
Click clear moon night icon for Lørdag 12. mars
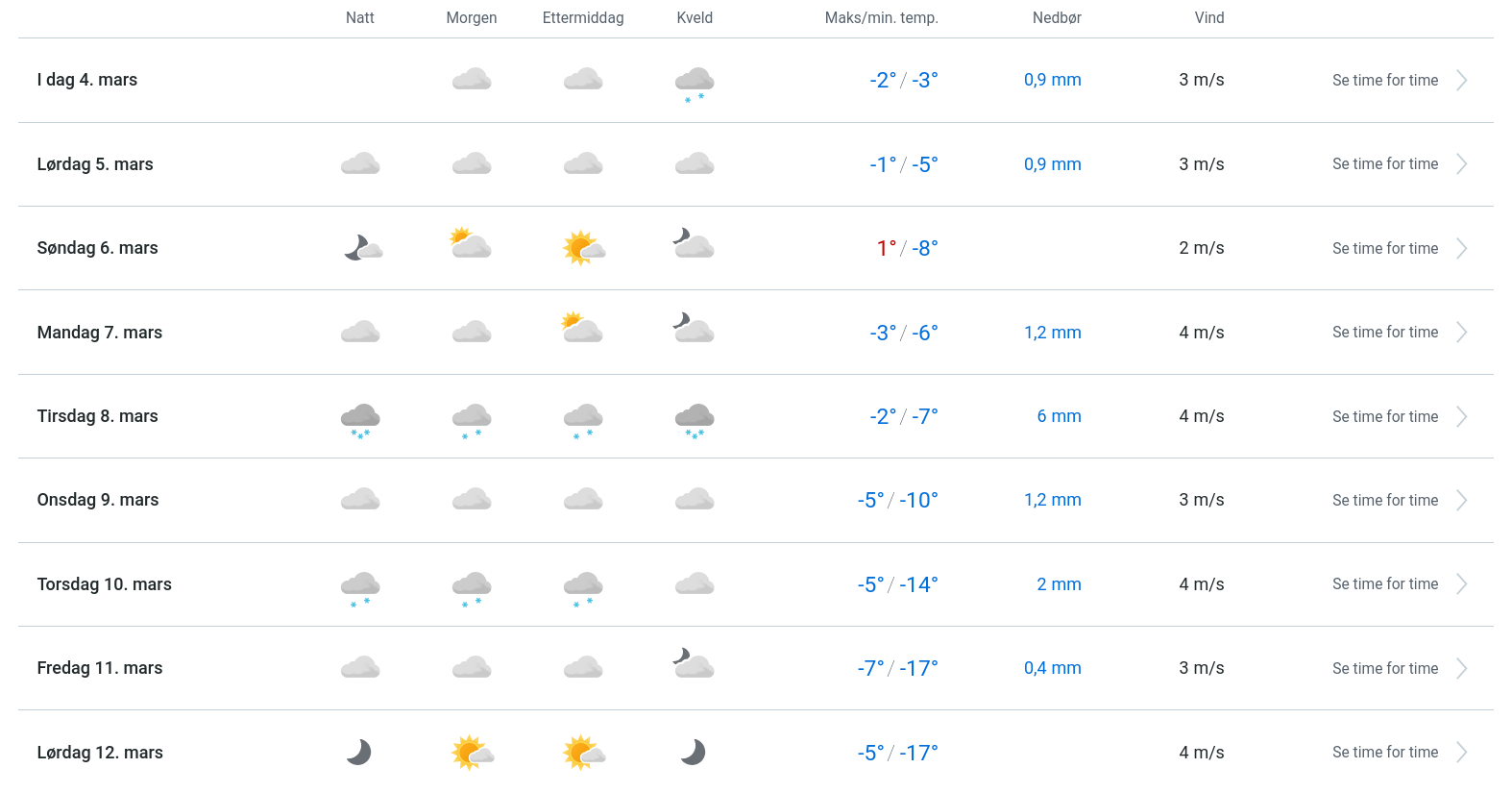[359, 752]
